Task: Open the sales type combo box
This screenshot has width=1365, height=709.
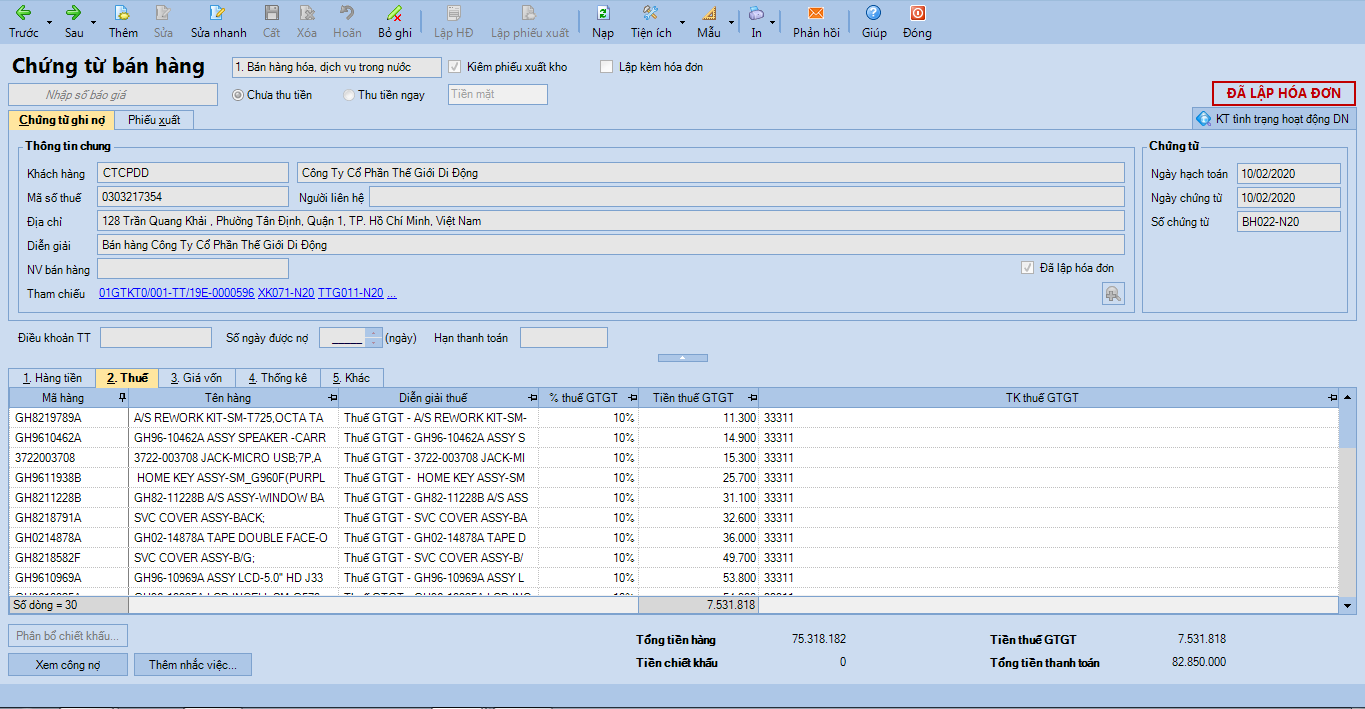Action: click(336, 67)
